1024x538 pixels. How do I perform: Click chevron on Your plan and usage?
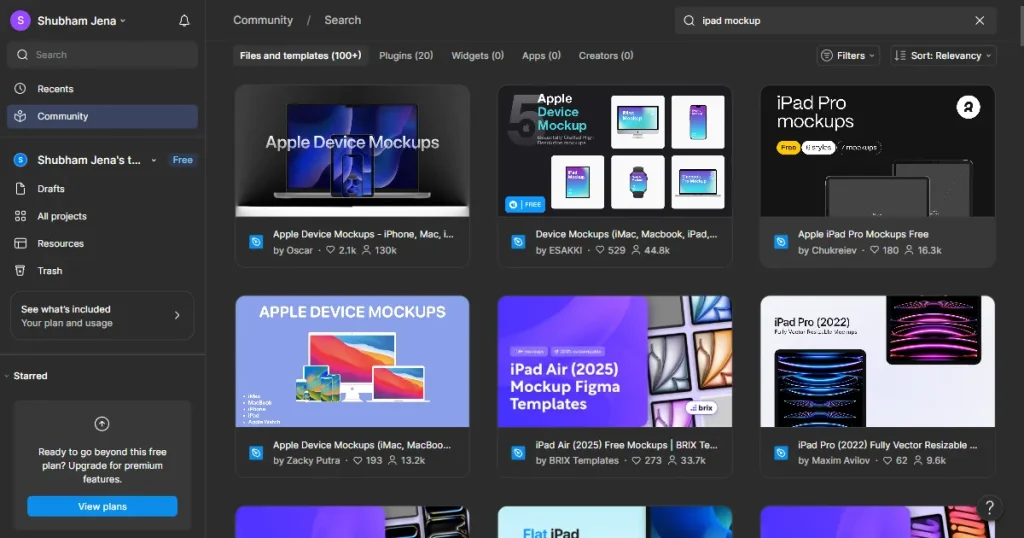pos(177,315)
